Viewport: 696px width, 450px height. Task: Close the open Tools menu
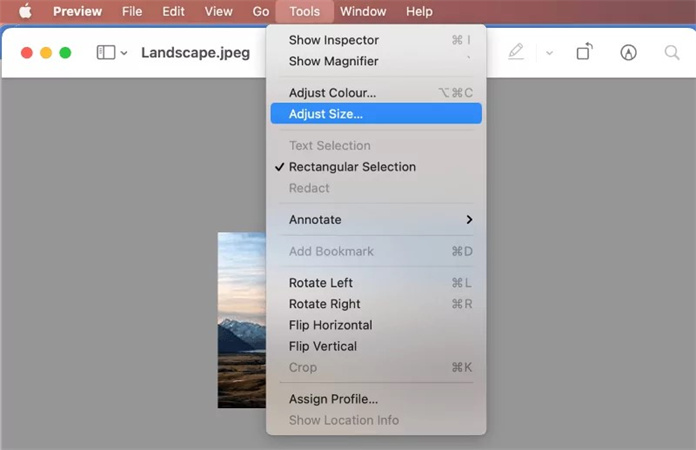point(304,11)
